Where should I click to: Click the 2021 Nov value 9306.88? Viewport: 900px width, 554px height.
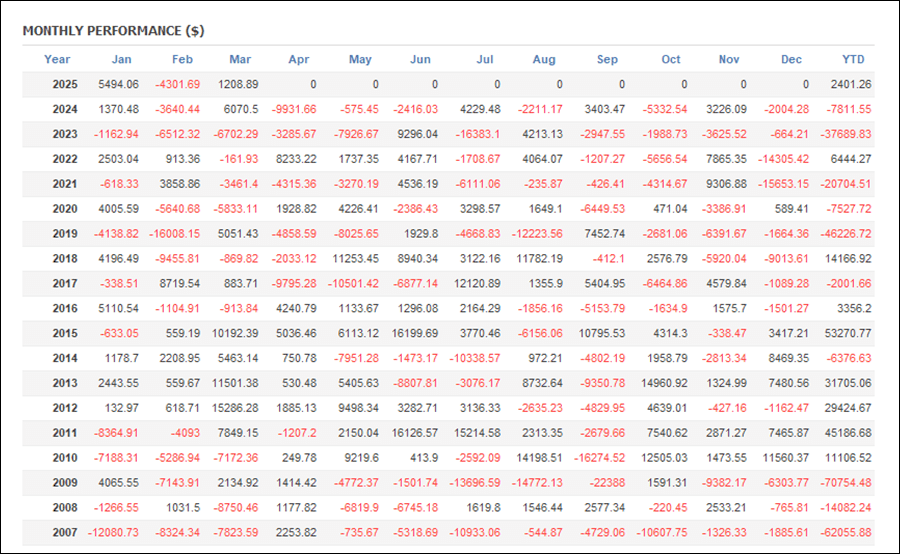pos(726,184)
